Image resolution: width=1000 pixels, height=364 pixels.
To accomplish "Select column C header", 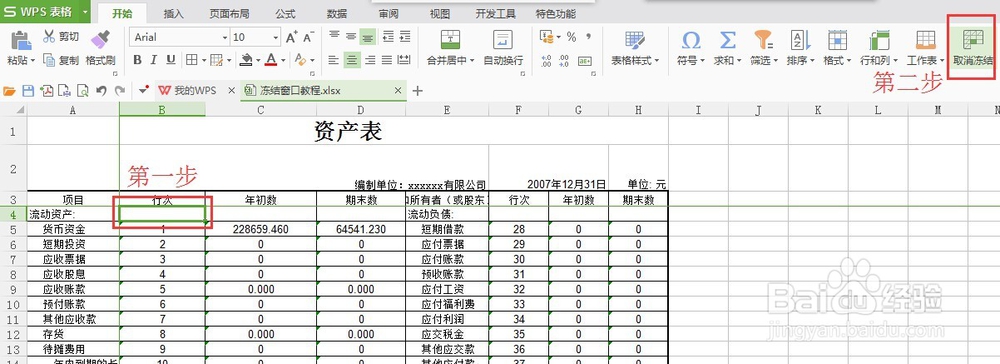I will click(261, 110).
